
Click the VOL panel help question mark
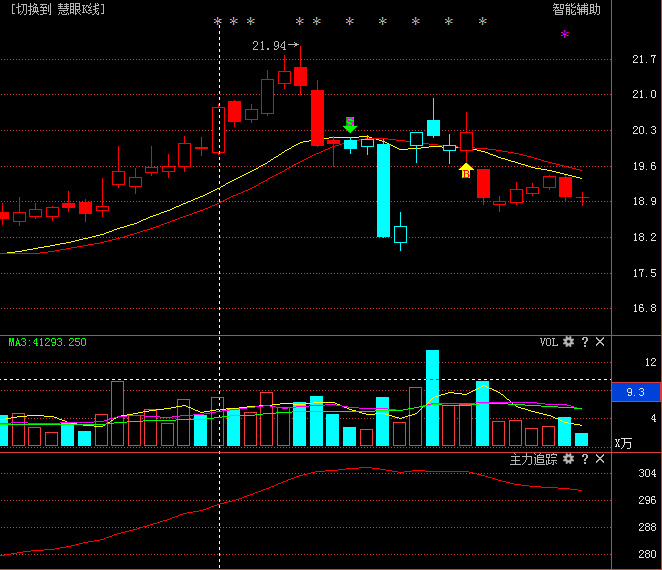[x=585, y=342]
